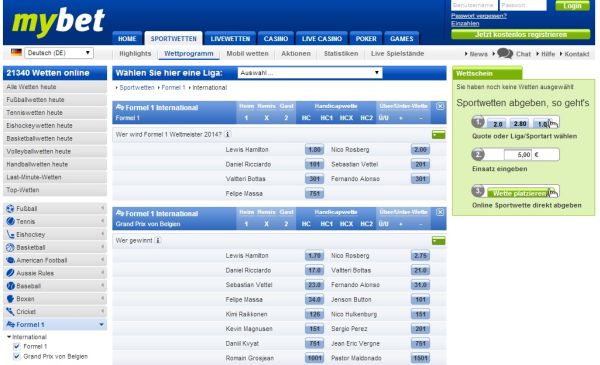This screenshot has width=600, height=365.
Task: Click the German flag language icon
Action: click(x=16, y=52)
